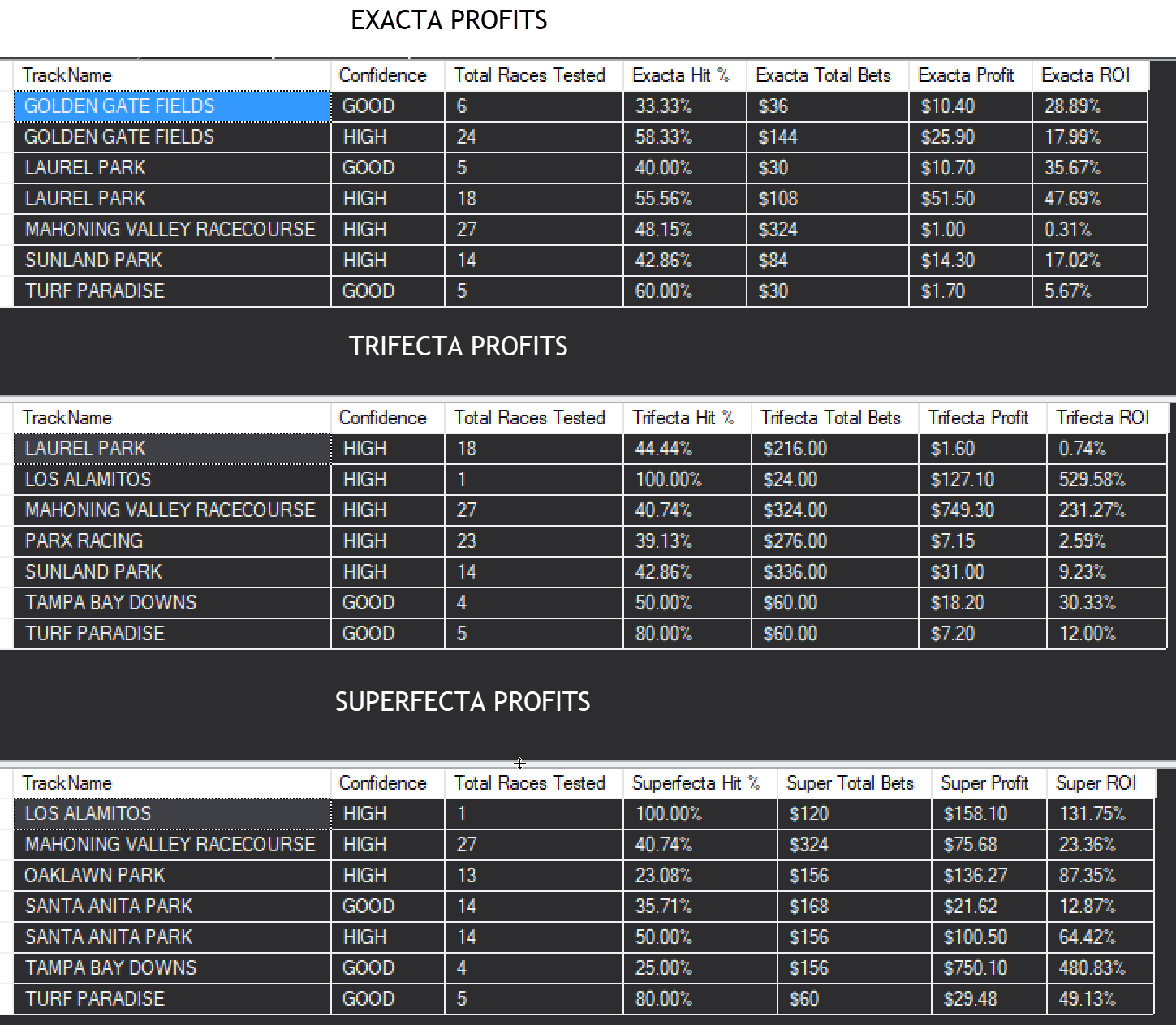Click the Super ROI cell 12.87%
Viewport: 1176px width, 1025px height.
pyautogui.click(x=1100, y=907)
